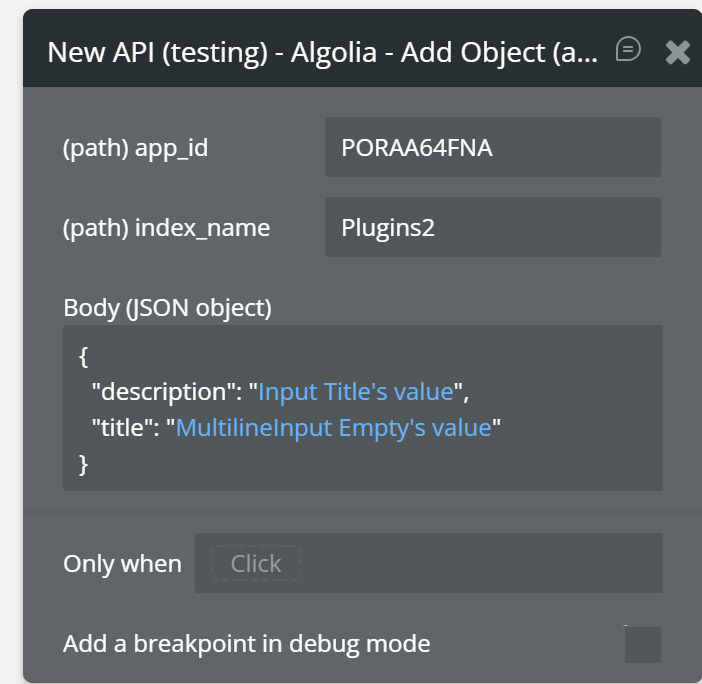Screen dimensions: 702x684
Task: Select the (path) index_name label
Action: coord(166,228)
